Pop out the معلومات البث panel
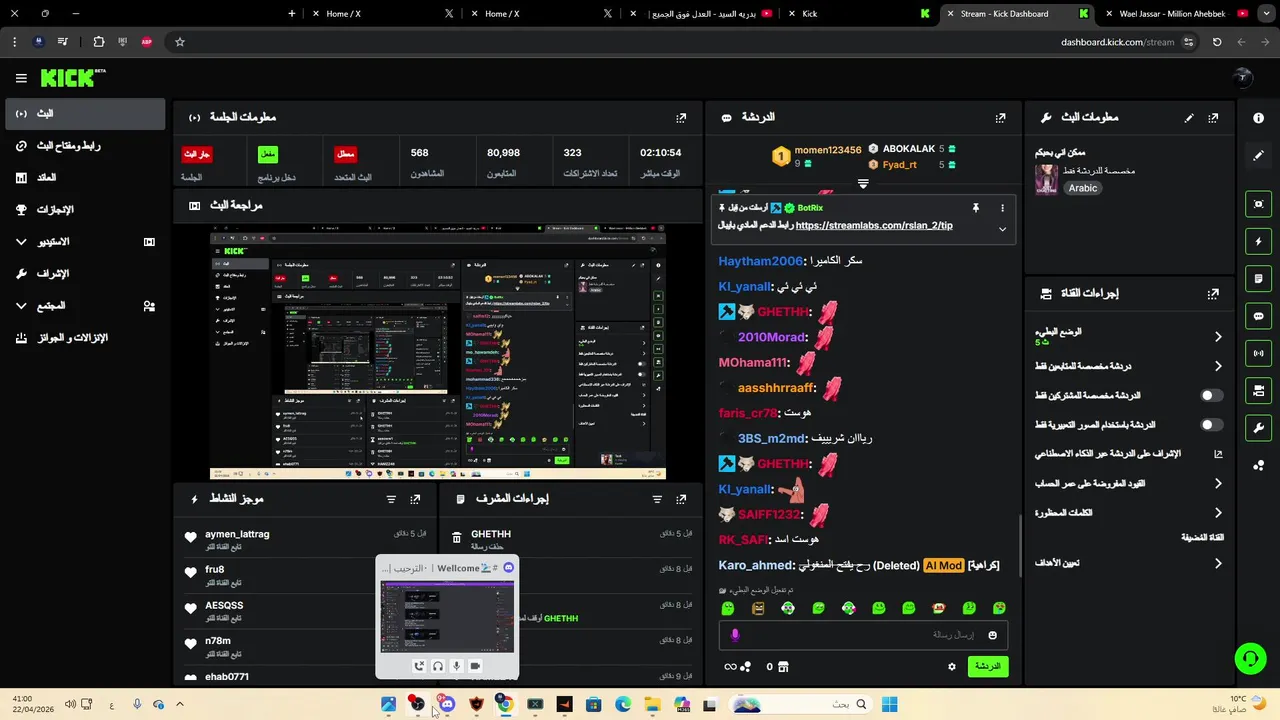The width and height of the screenshot is (1280, 720). point(1213,118)
